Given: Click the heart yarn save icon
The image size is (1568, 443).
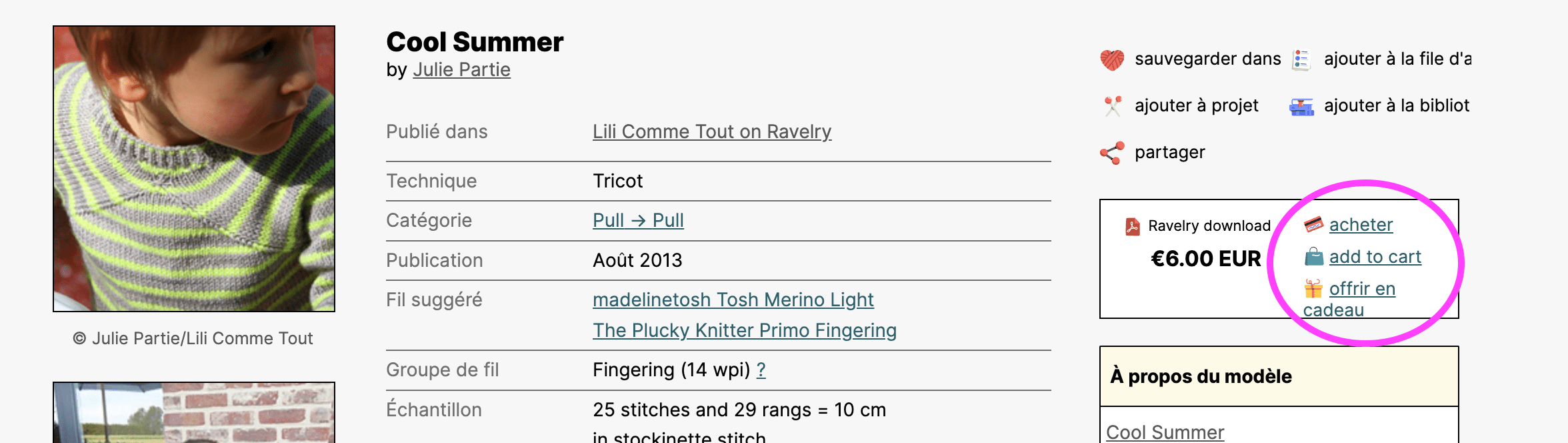Looking at the screenshot, I should pyautogui.click(x=1112, y=59).
